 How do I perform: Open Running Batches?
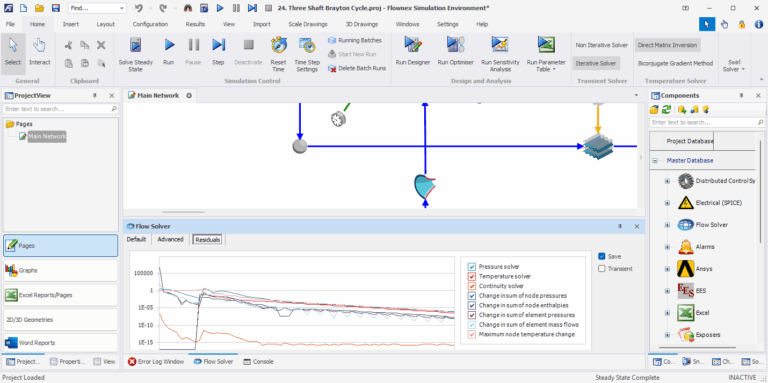click(355, 40)
